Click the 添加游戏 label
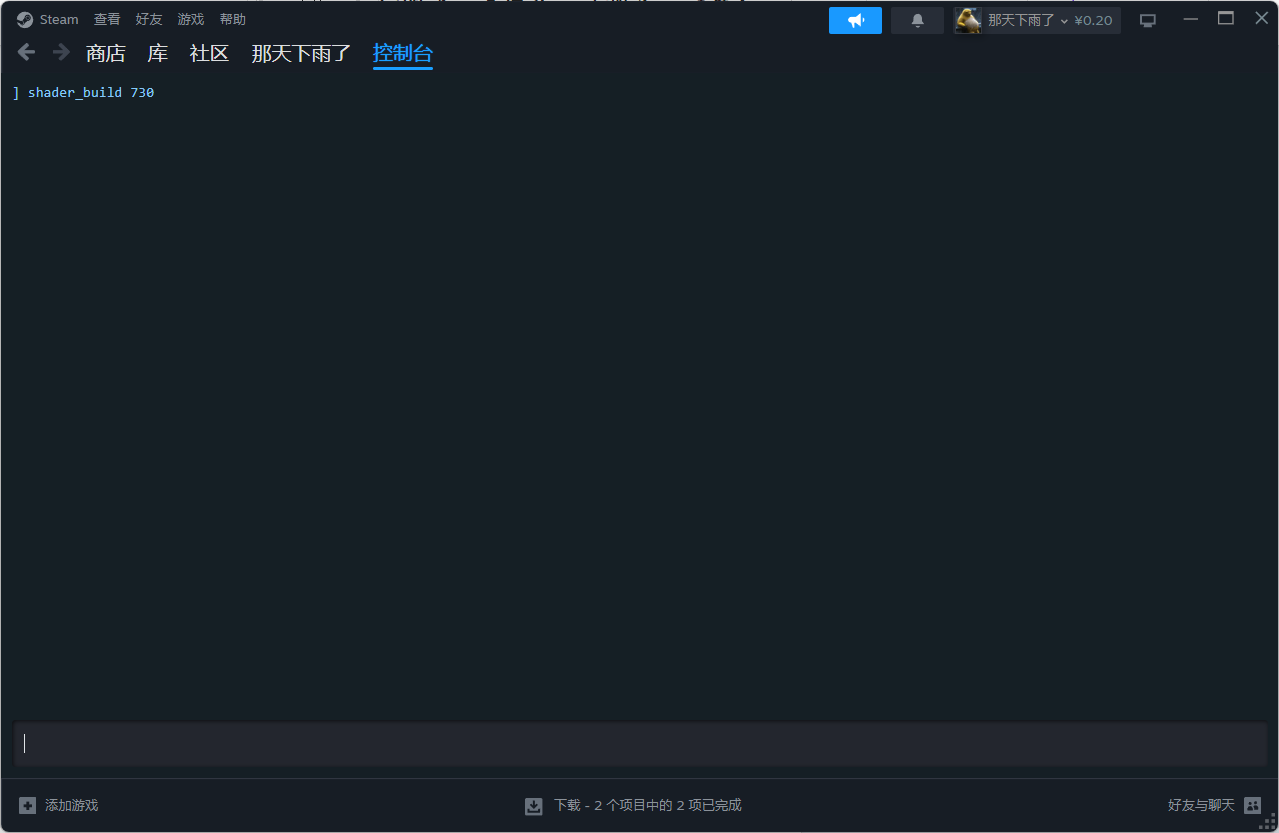The image size is (1279, 833). pyautogui.click(x=72, y=805)
